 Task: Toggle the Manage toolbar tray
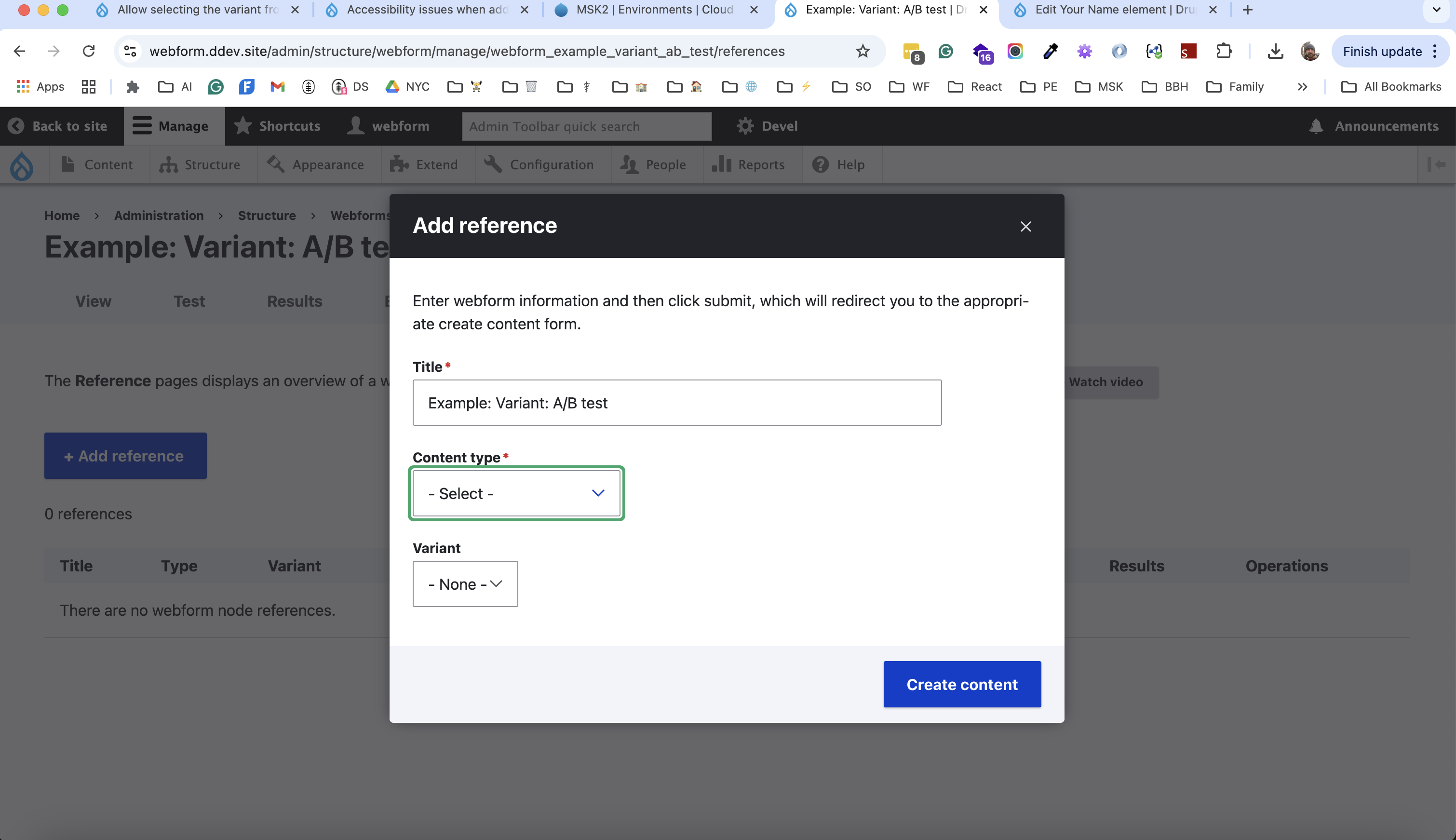pyautogui.click(x=171, y=126)
